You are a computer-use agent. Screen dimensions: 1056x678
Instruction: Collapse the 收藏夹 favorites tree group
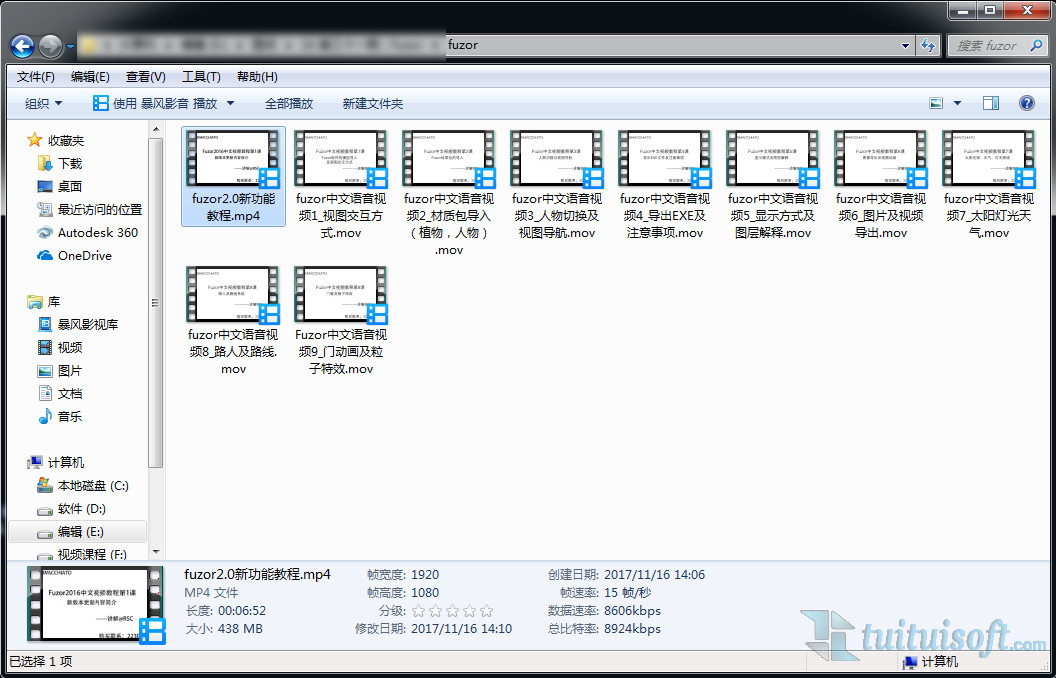18,140
